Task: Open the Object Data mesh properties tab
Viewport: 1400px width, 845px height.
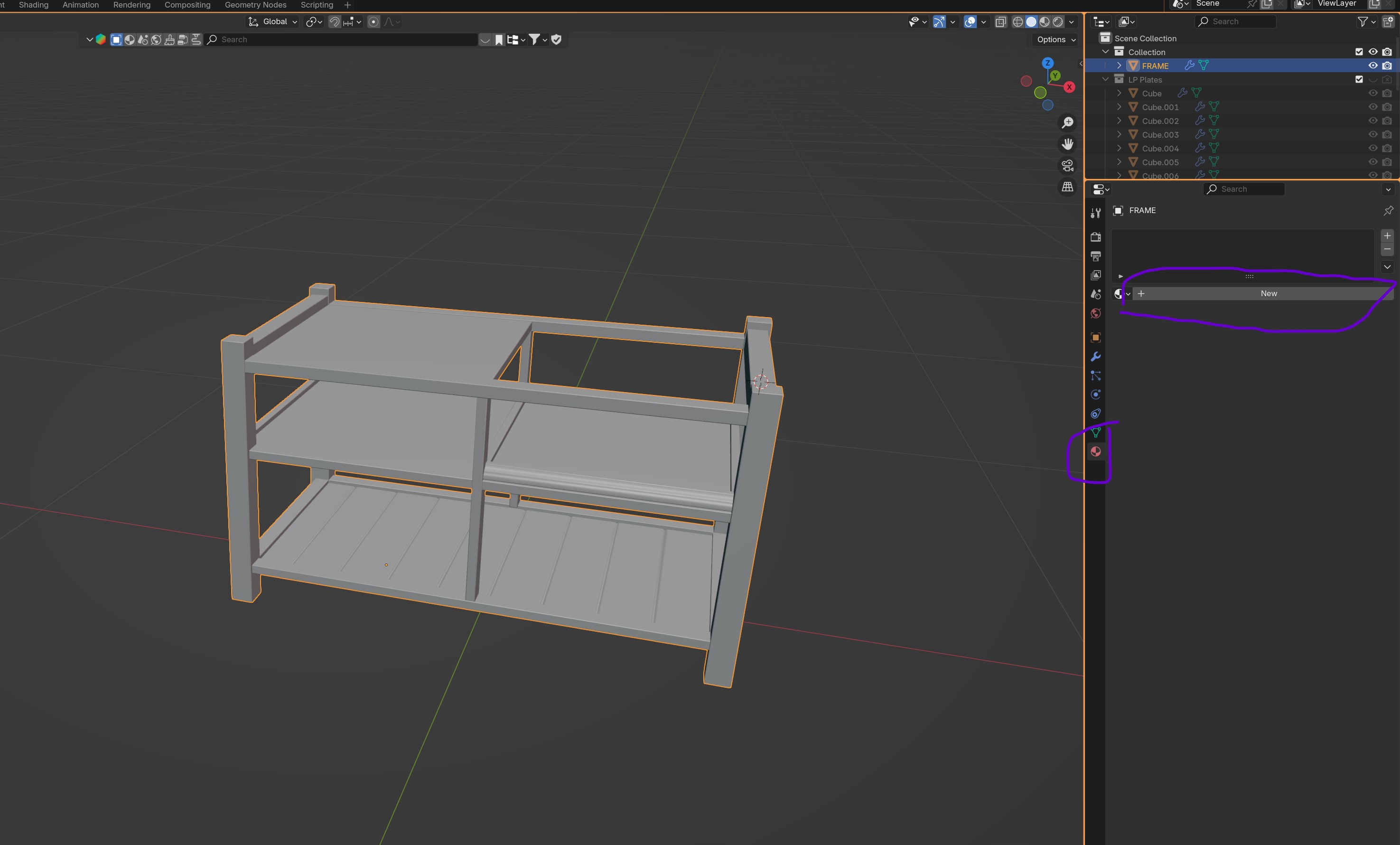Action: tap(1095, 432)
